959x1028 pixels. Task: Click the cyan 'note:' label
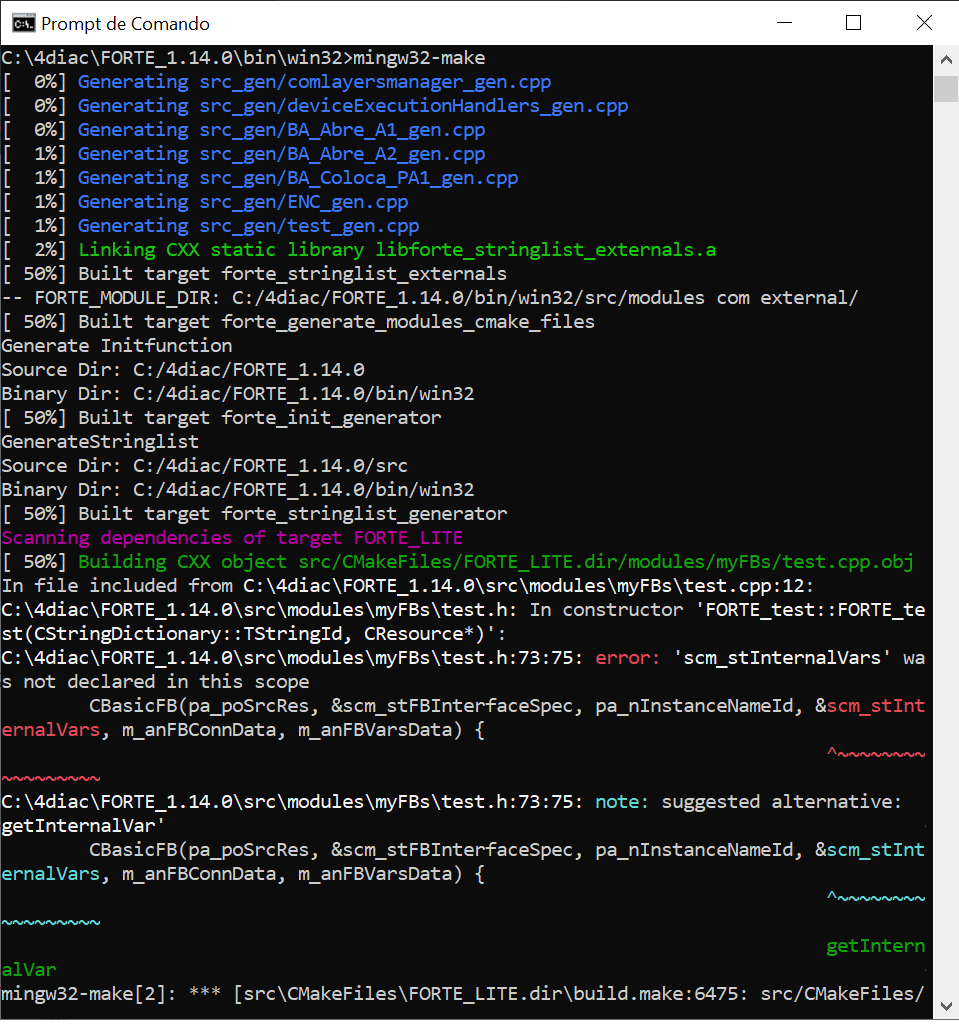click(622, 802)
